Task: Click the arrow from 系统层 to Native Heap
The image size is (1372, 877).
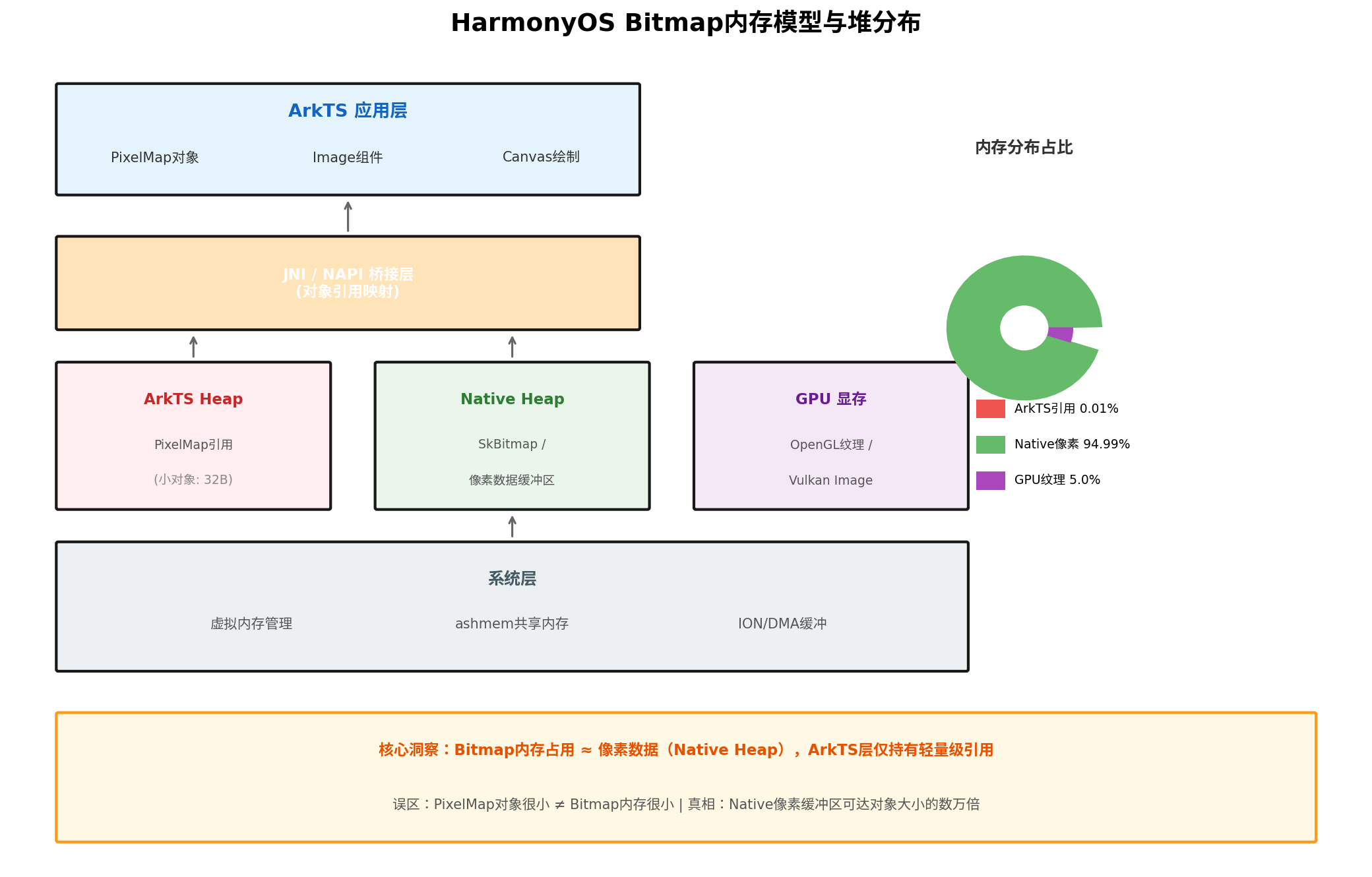Action: pos(513,526)
